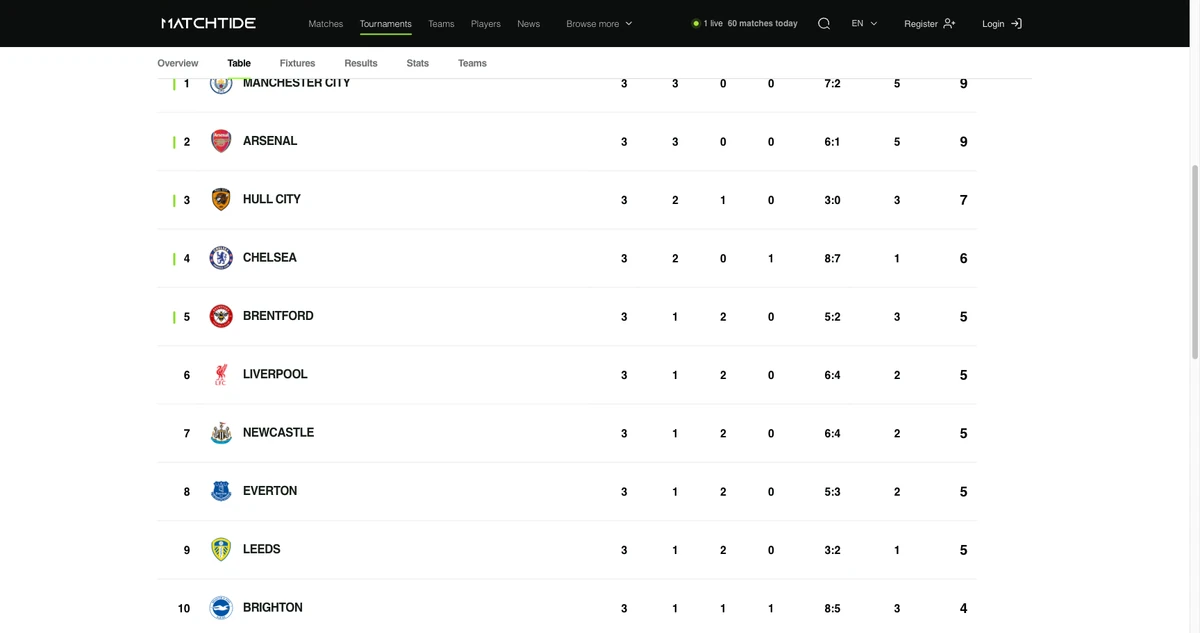Viewport: 1200px width, 633px height.
Task: Open the EVERTON team link
Action: click(270, 491)
